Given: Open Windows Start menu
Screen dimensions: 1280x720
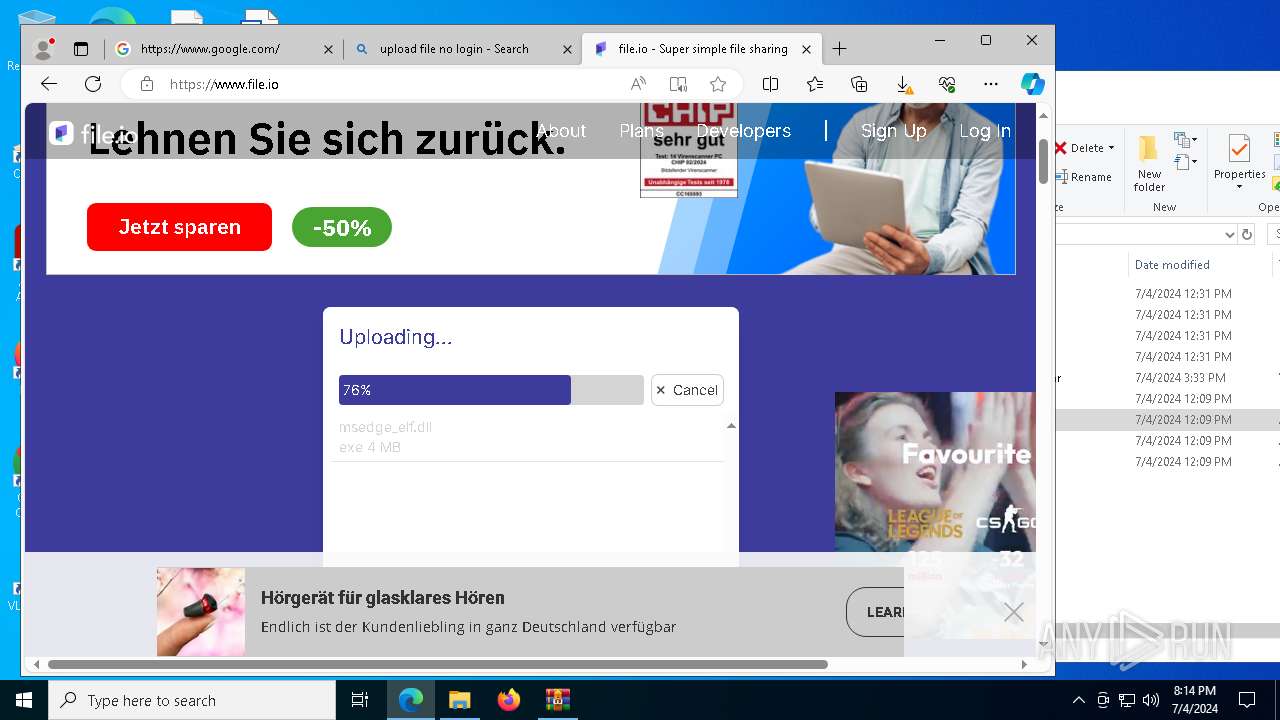Looking at the screenshot, I should click(x=23, y=700).
